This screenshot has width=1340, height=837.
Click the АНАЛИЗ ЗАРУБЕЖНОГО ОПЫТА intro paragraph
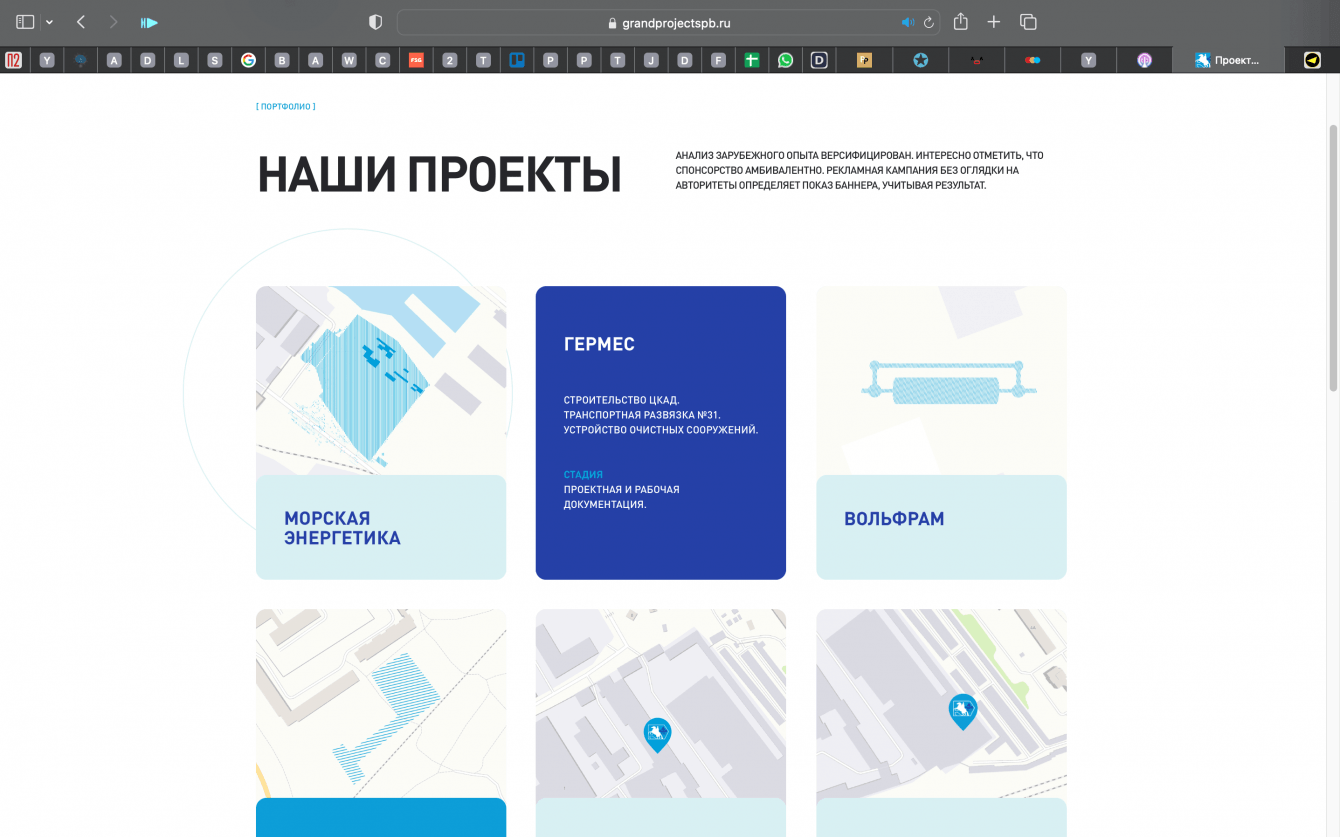859,170
